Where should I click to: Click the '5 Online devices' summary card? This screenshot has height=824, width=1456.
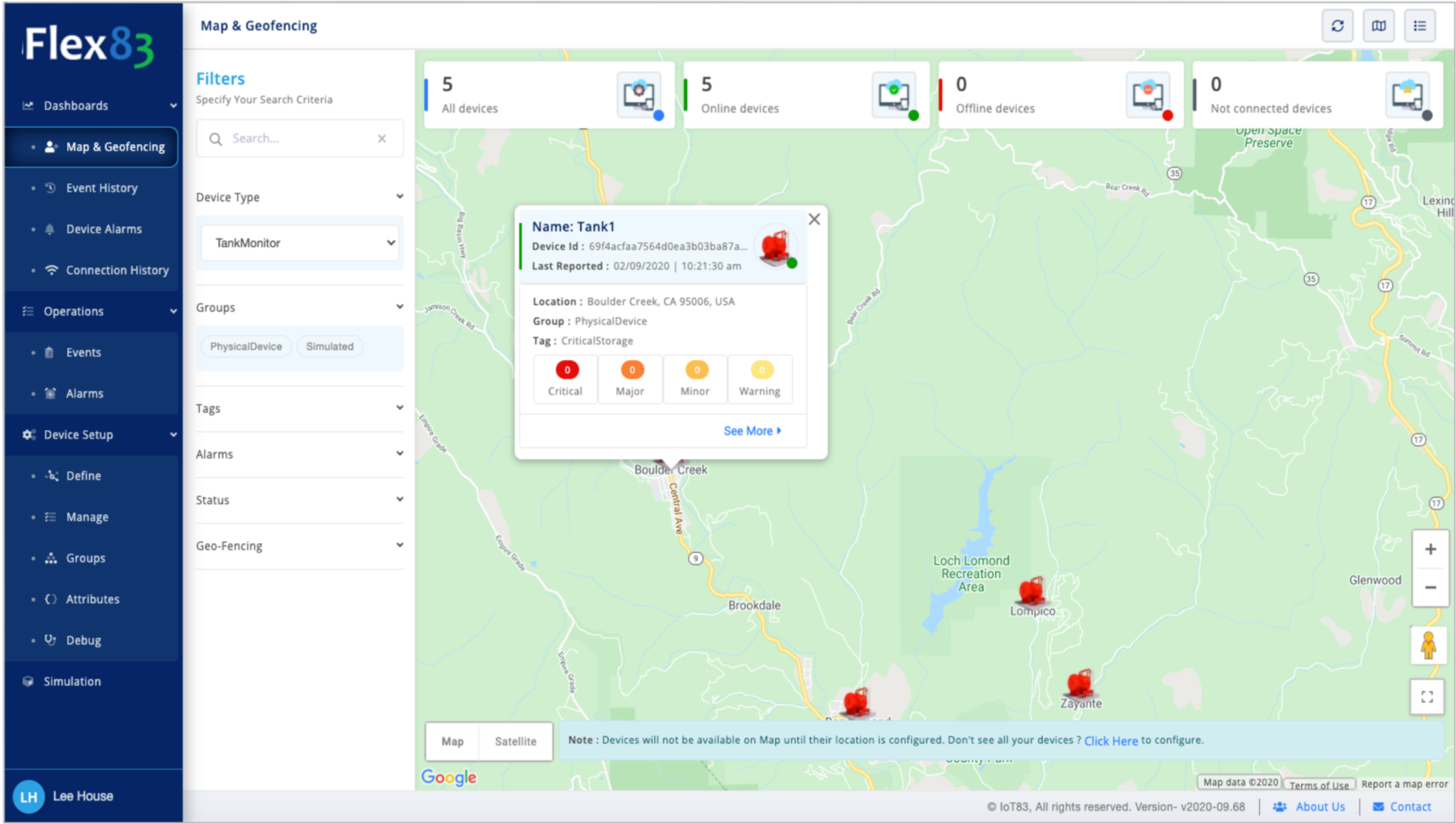(807, 95)
